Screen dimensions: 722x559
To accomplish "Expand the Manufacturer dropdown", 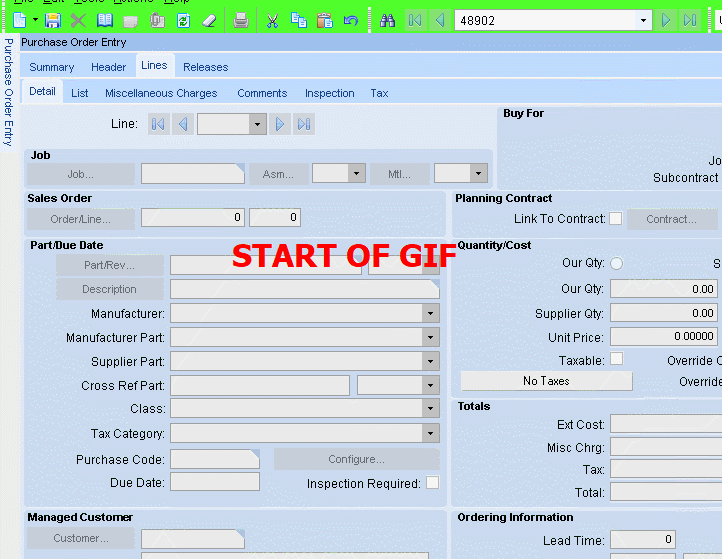I will tap(430, 313).
